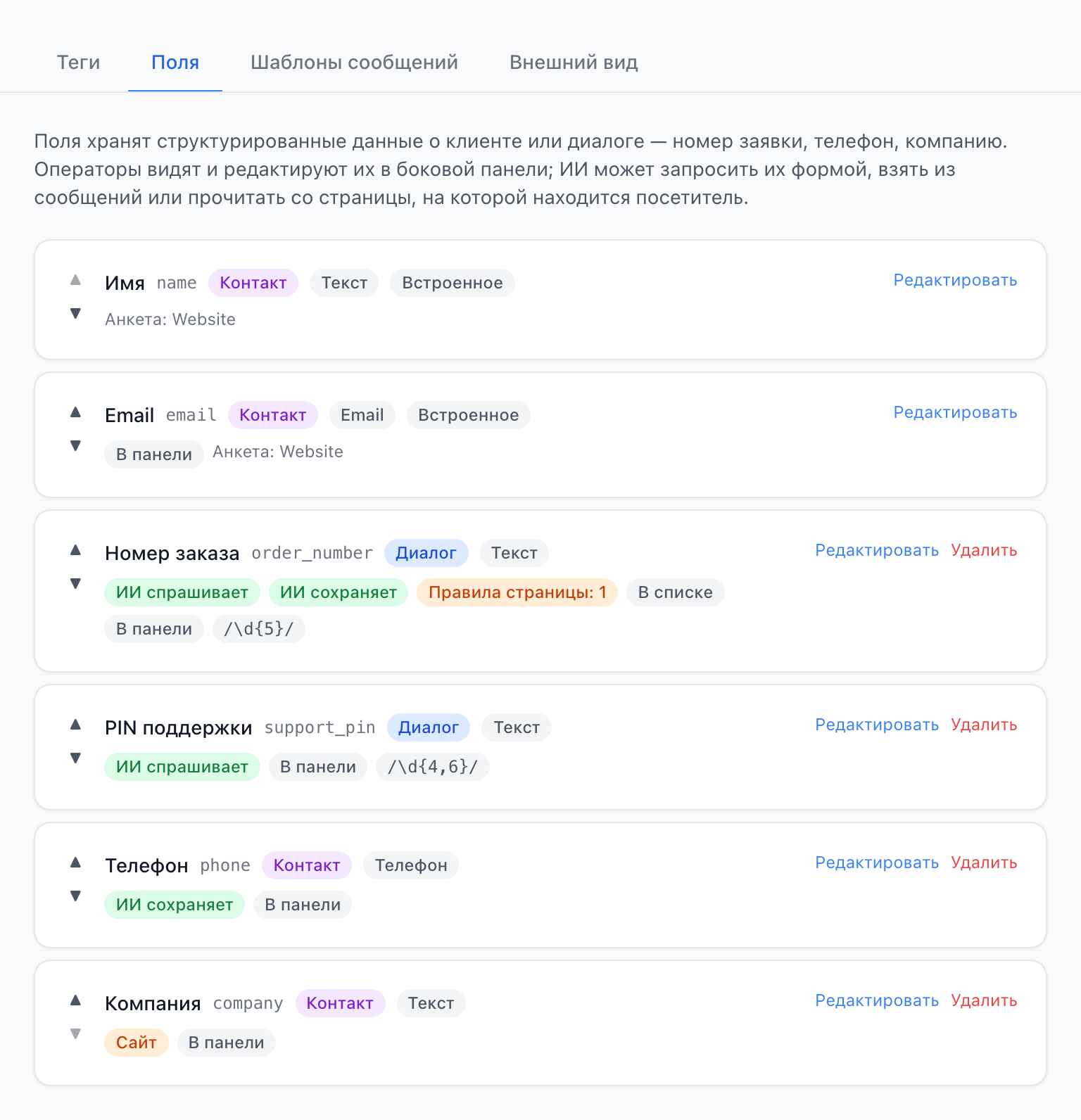Image resolution: width=1081 pixels, height=1120 pixels.
Task: Move the Компания field down
Action: point(75,1033)
